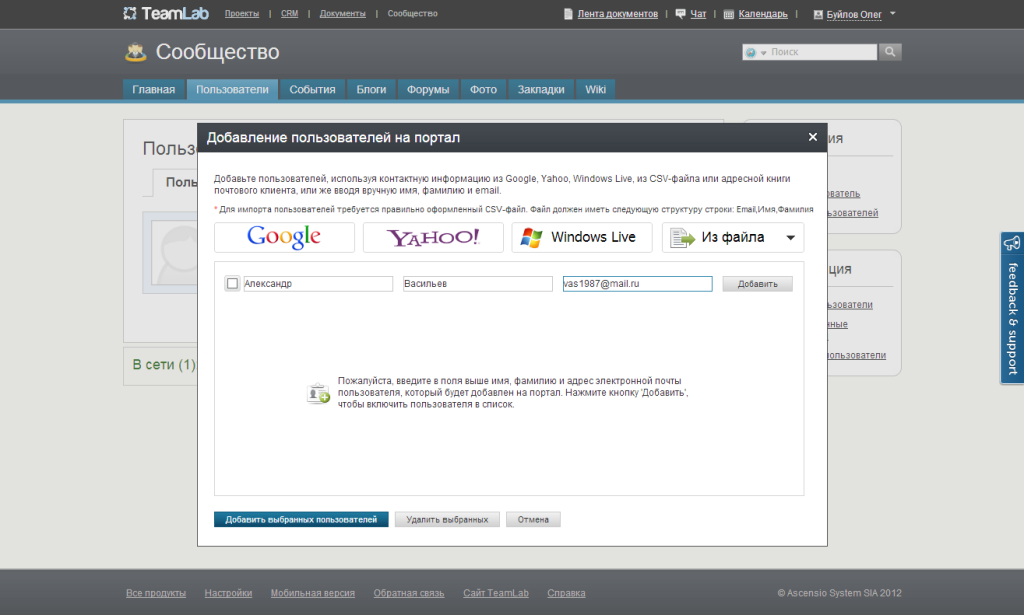The image size is (1024, 615).
Task: Open the Calendar icon in header
Action: (x=729, y=14)
